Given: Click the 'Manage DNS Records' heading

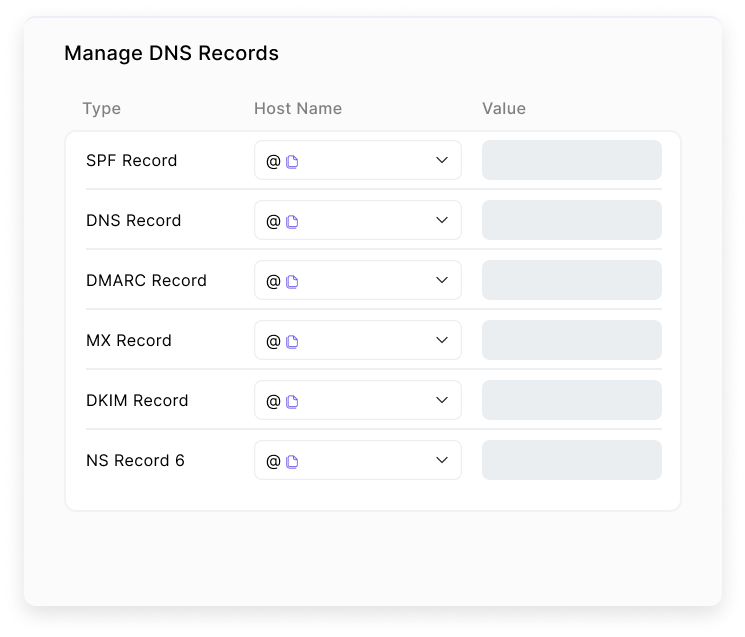Looking at the screenshot, I should 172,53.
